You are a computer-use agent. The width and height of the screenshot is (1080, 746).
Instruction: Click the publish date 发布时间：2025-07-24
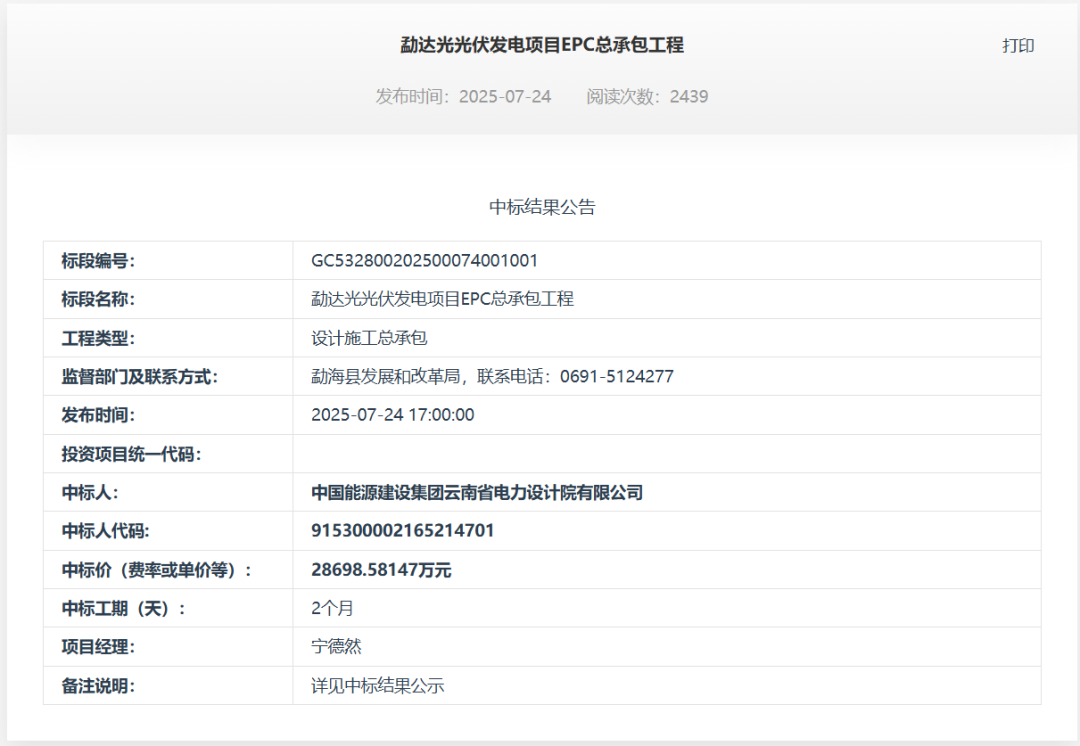coord(463,96)
